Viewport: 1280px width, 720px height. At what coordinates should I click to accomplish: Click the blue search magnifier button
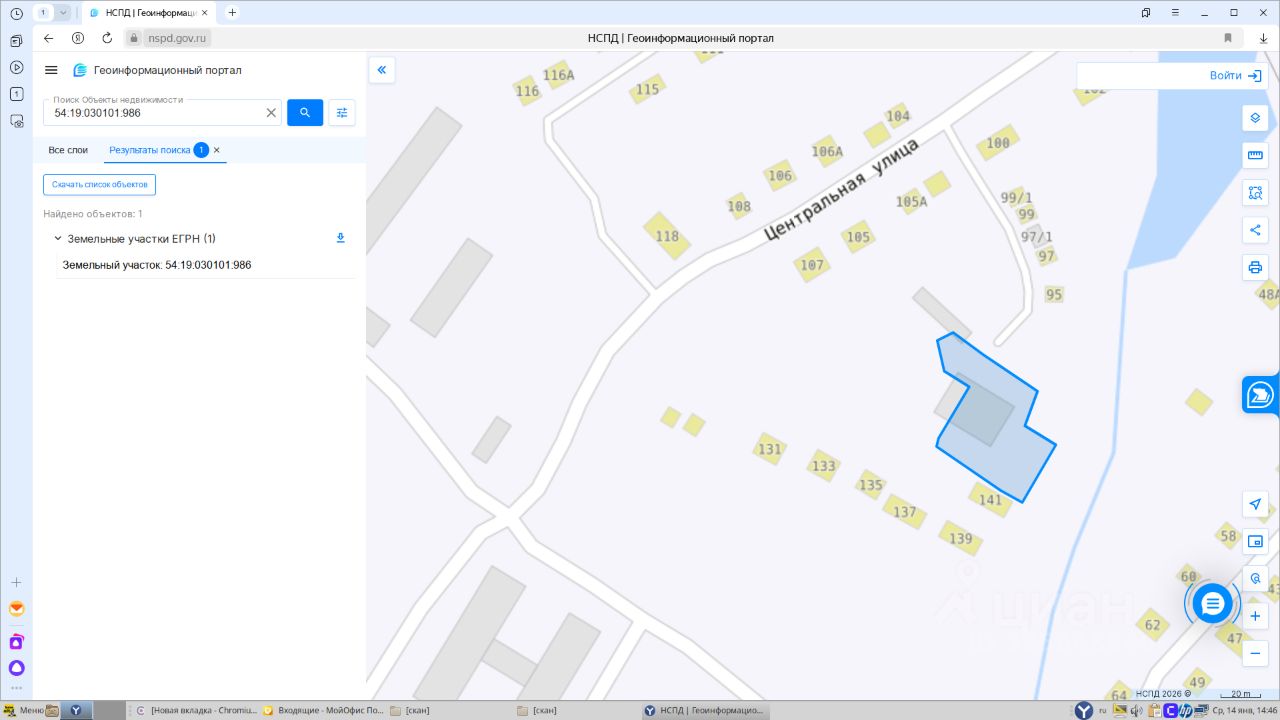click(x=305, y=112)
